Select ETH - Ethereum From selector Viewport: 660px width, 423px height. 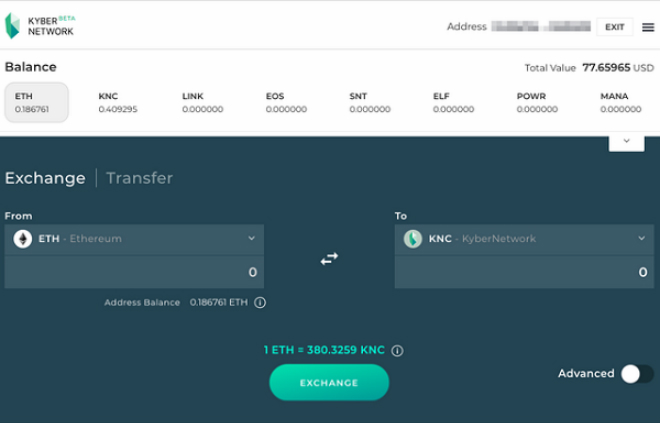click(134, 239)
